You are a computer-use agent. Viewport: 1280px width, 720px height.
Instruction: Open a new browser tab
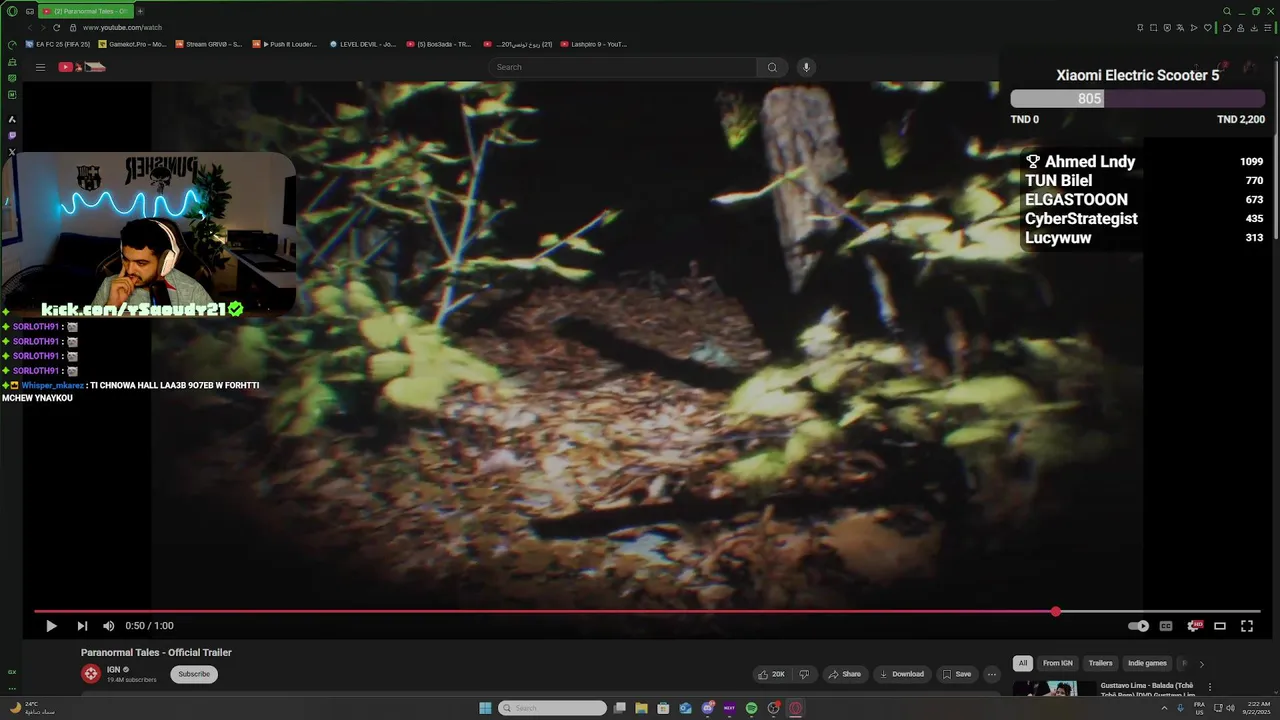(x=140, y=11)
